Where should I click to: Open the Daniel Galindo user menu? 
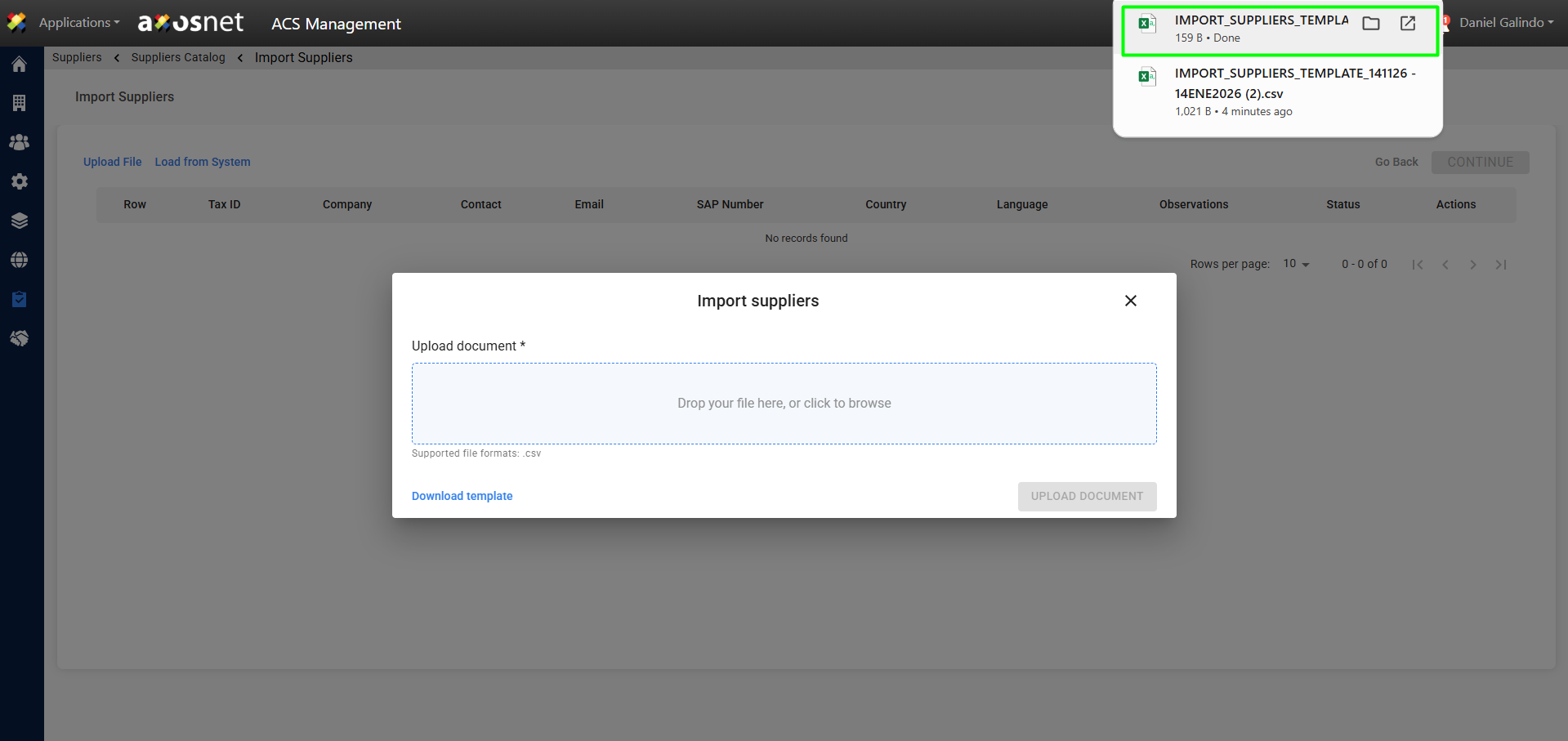pos(1506,23)
